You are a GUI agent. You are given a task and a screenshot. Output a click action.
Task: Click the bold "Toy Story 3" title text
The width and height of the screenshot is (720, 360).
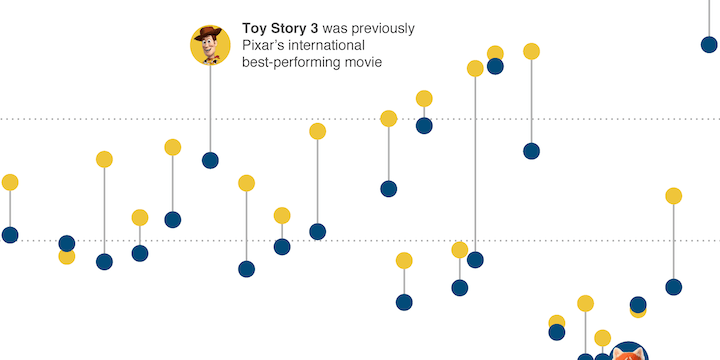[x=280, y=28]
